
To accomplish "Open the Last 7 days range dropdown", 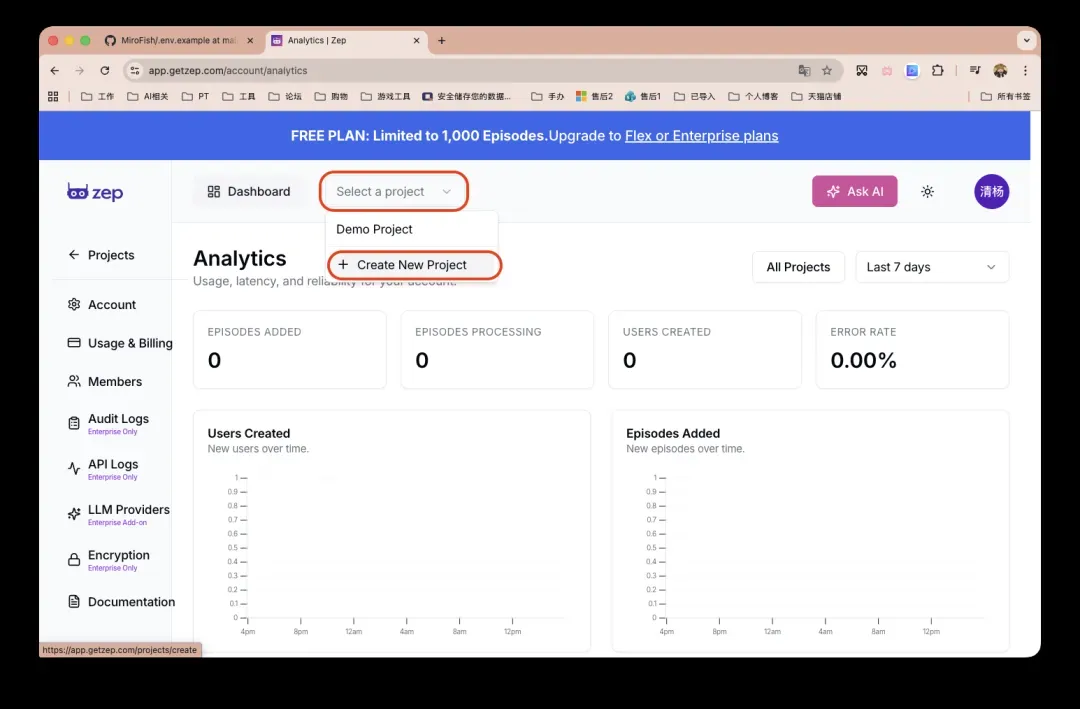I will [931, 267].
